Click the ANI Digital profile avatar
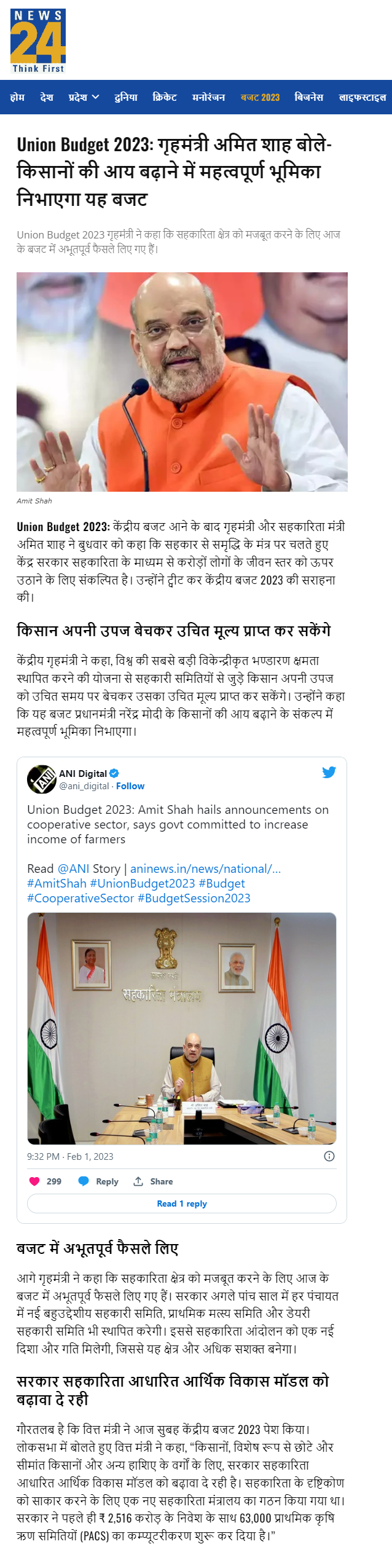This screenshot has height=1568, width=392. [x=41, y=779]
